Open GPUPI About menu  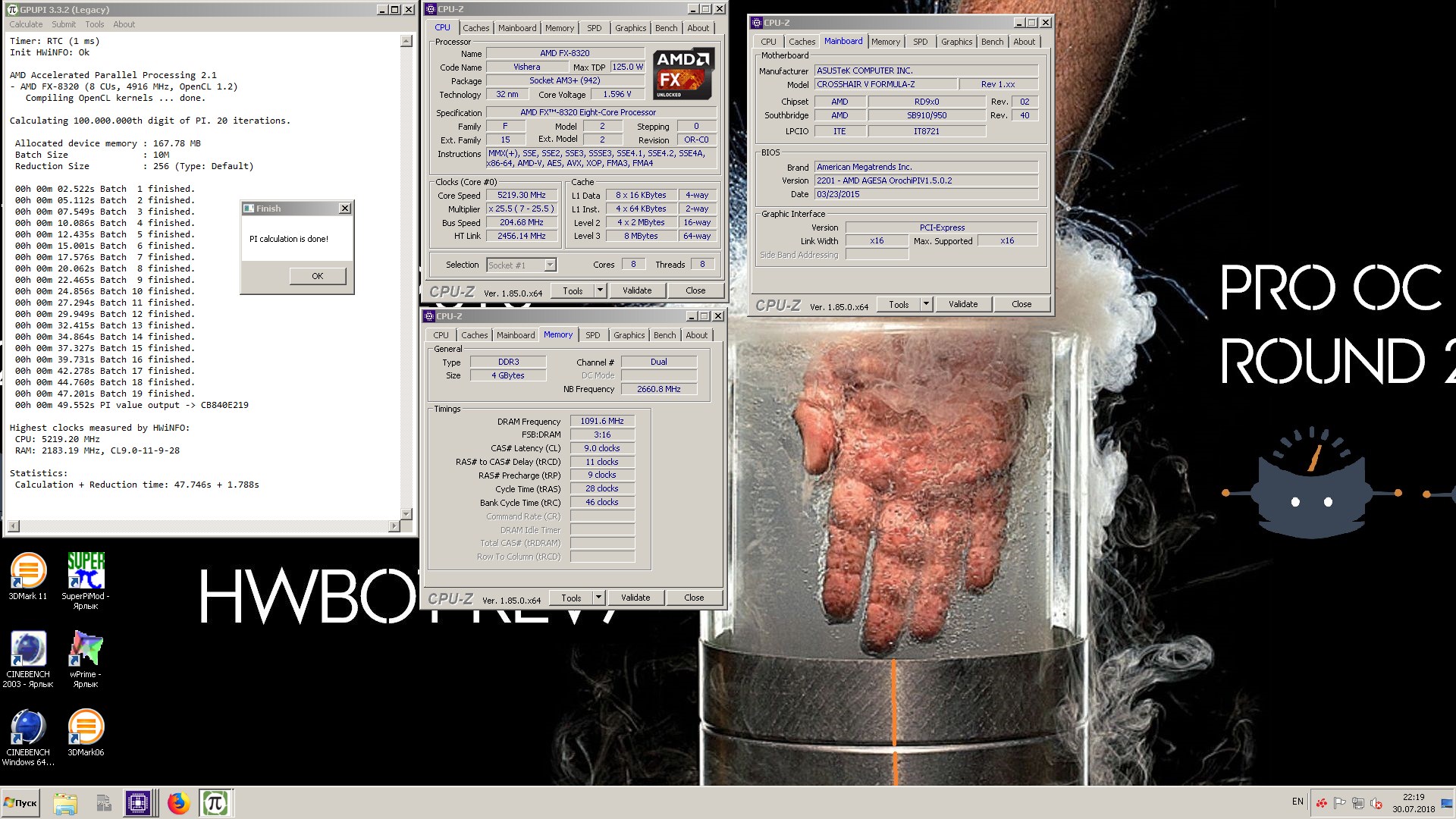[124, 24]
